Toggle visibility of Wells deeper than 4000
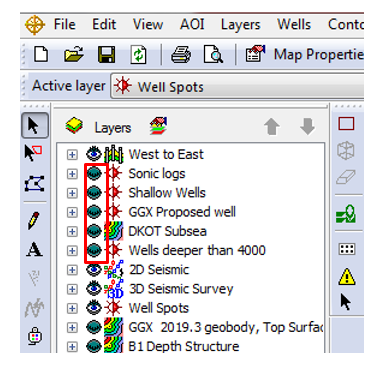 94,250
